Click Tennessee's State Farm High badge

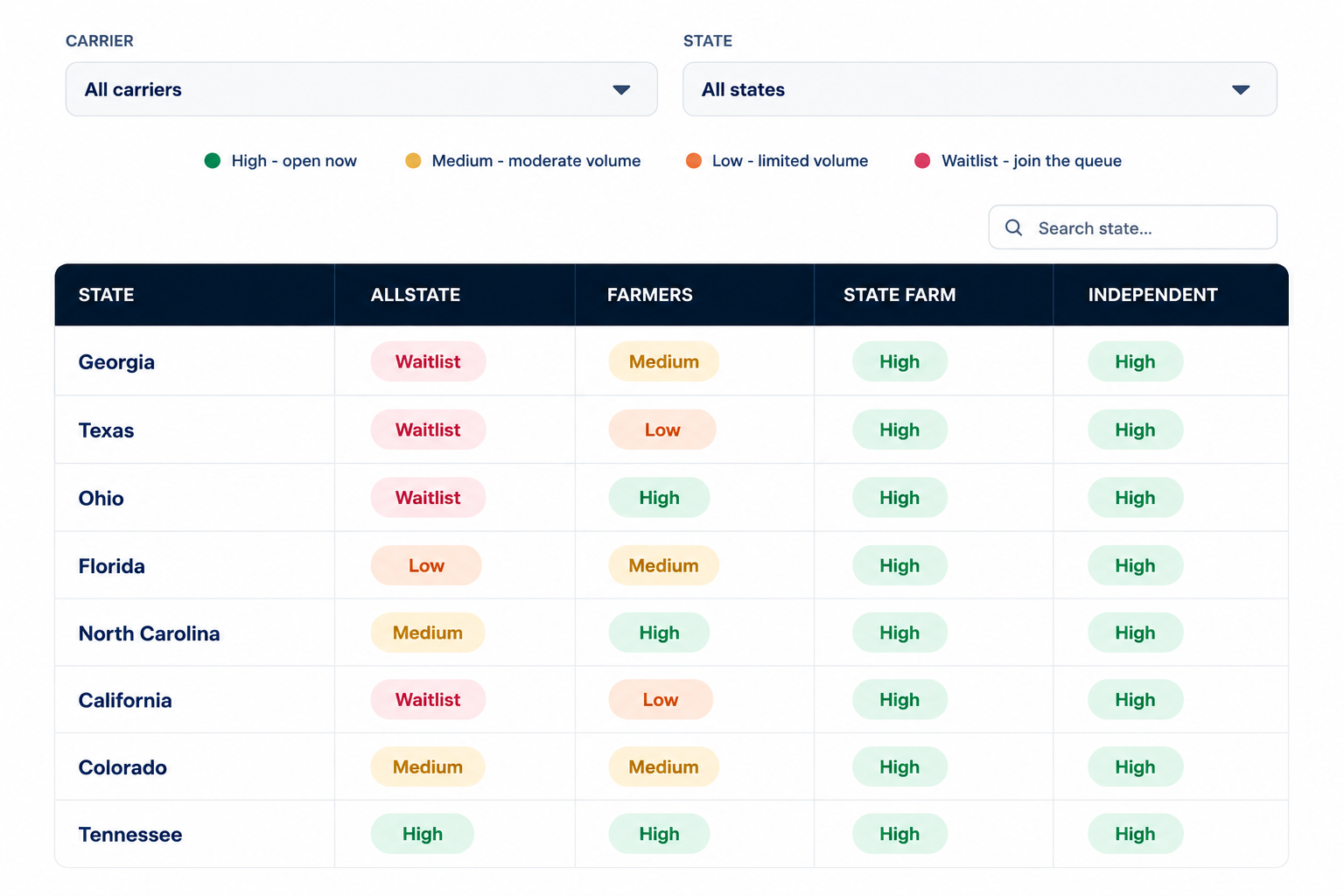(x=899, y=834)
